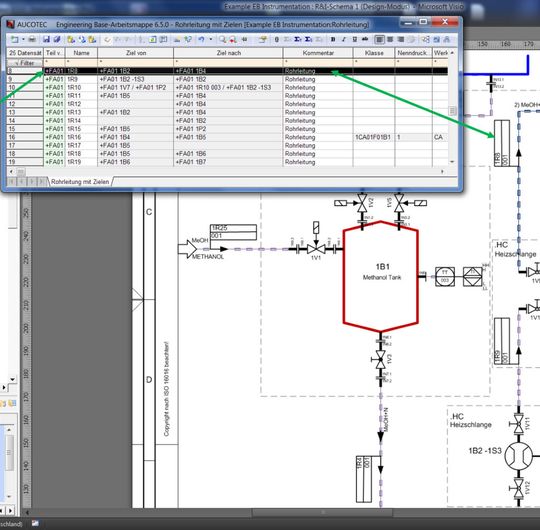Screen dimensions: 540x530
Task: Toggle Italic formatting
Action: tap(344, 40)
